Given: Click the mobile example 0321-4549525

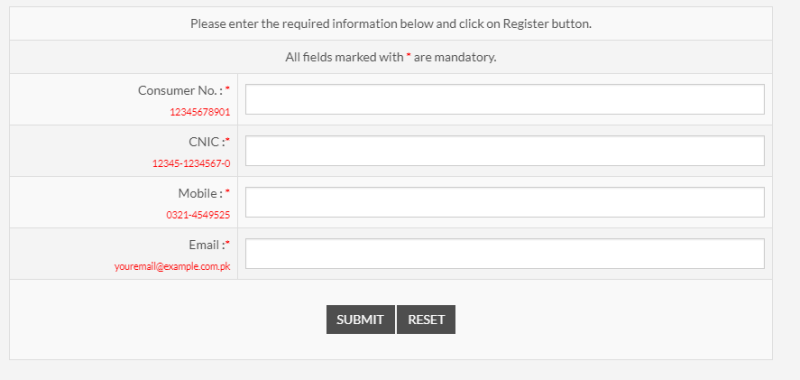Looking at the screenshot, I should coord(198,215).
